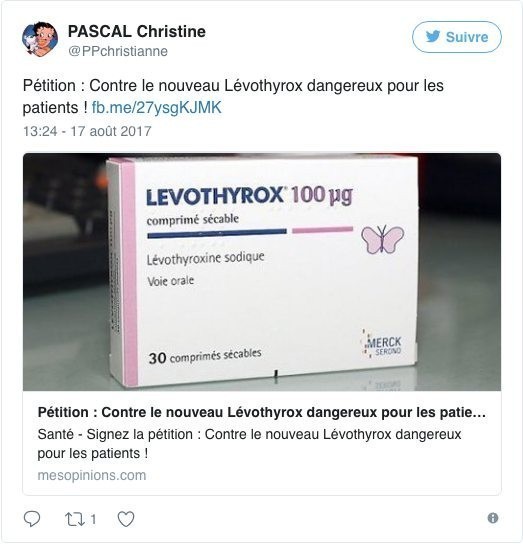Click the retweet count number 1
The width and height of the screenshot is (523, 544).
93,519
